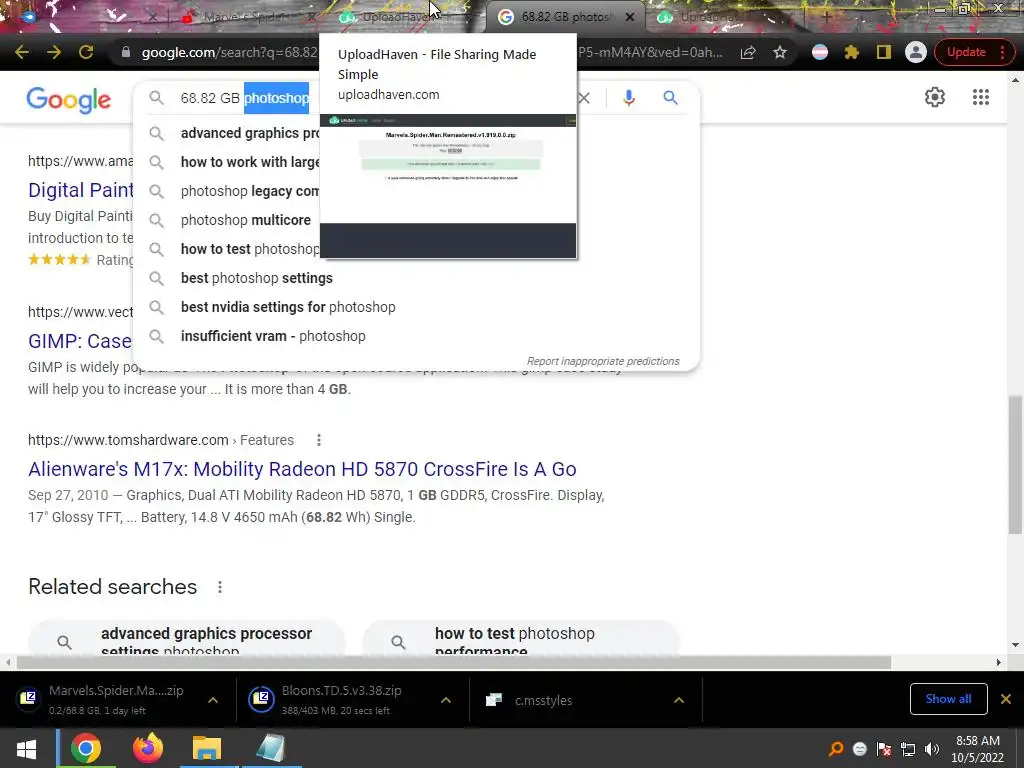Viewport: 1024px width, 768px height.
Task: Click the horizontal page scrollbar
Action: (x=454, y=663)
